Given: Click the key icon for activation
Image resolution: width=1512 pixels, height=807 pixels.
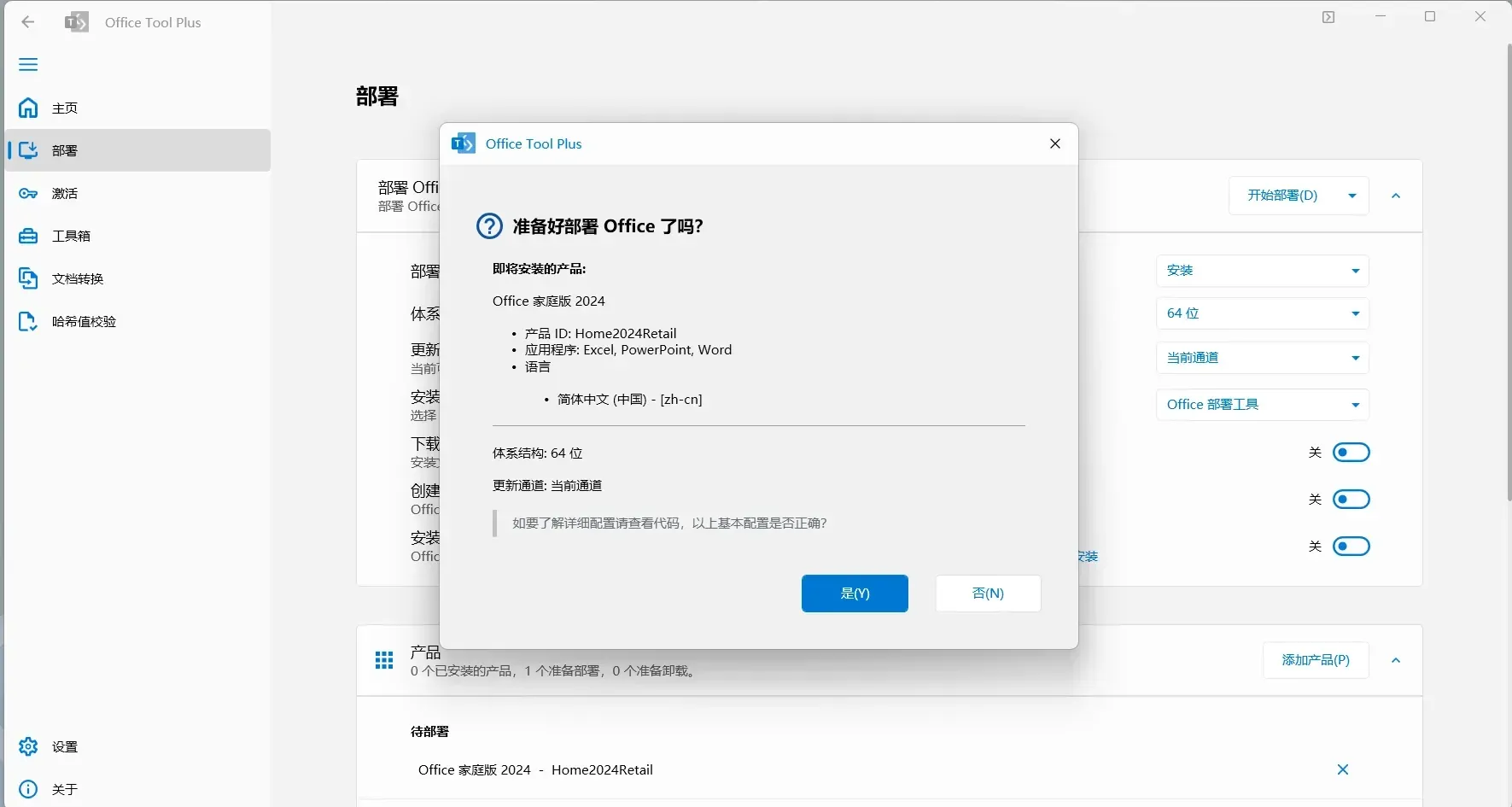Looking at the screenshot, I should [28, 193].
